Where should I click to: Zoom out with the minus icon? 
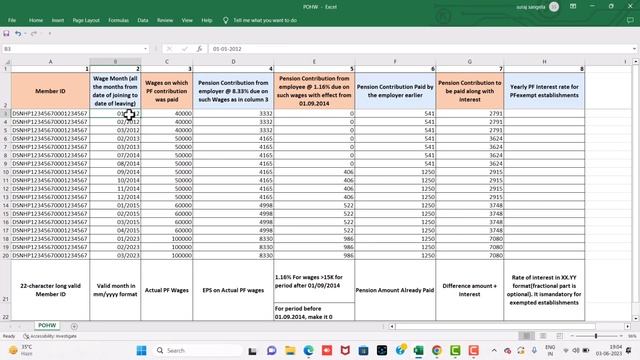tap(572, 336)
